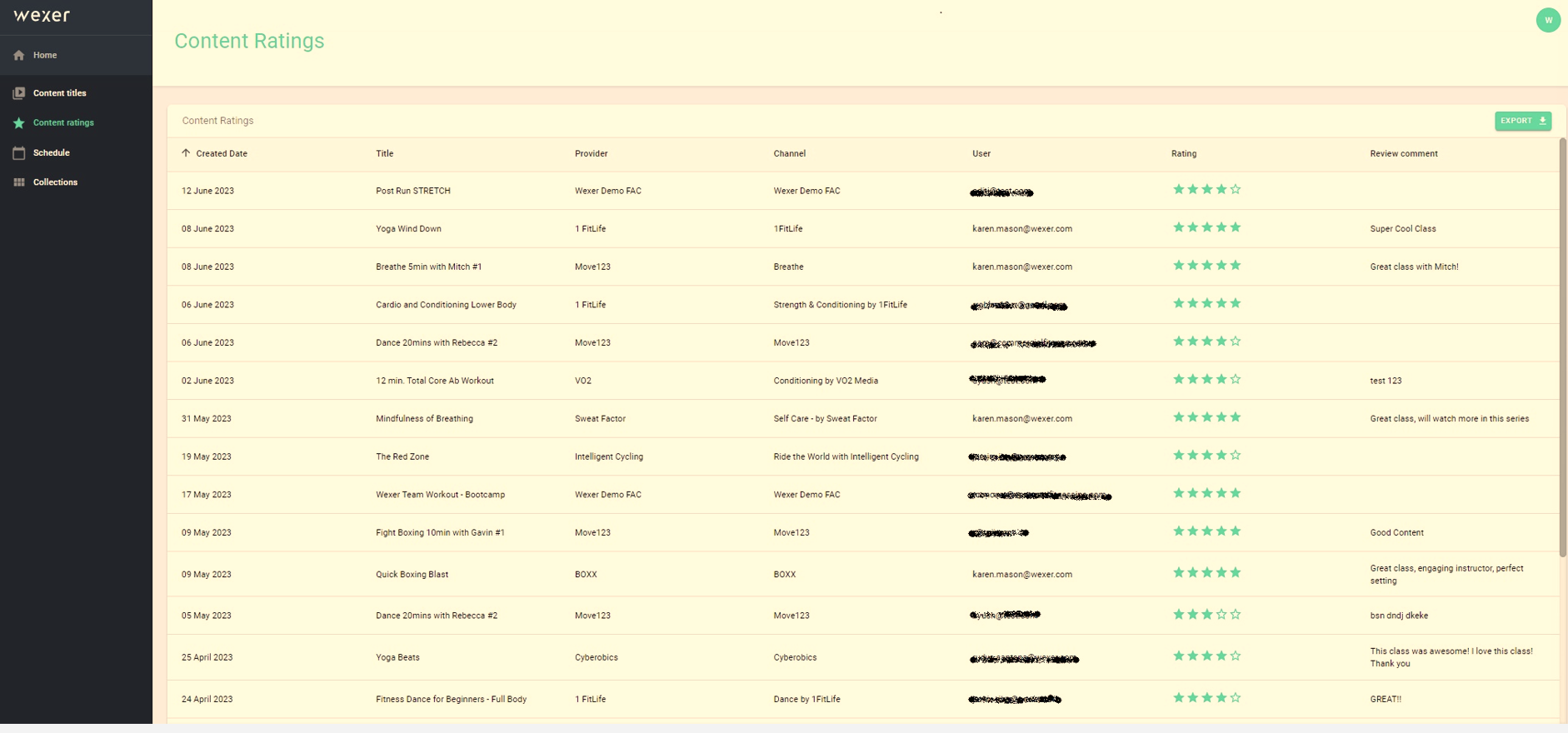Click comment 'bsn dndj dkeke'
Screen dimensions: 1568x733
tap(1399, 616)
